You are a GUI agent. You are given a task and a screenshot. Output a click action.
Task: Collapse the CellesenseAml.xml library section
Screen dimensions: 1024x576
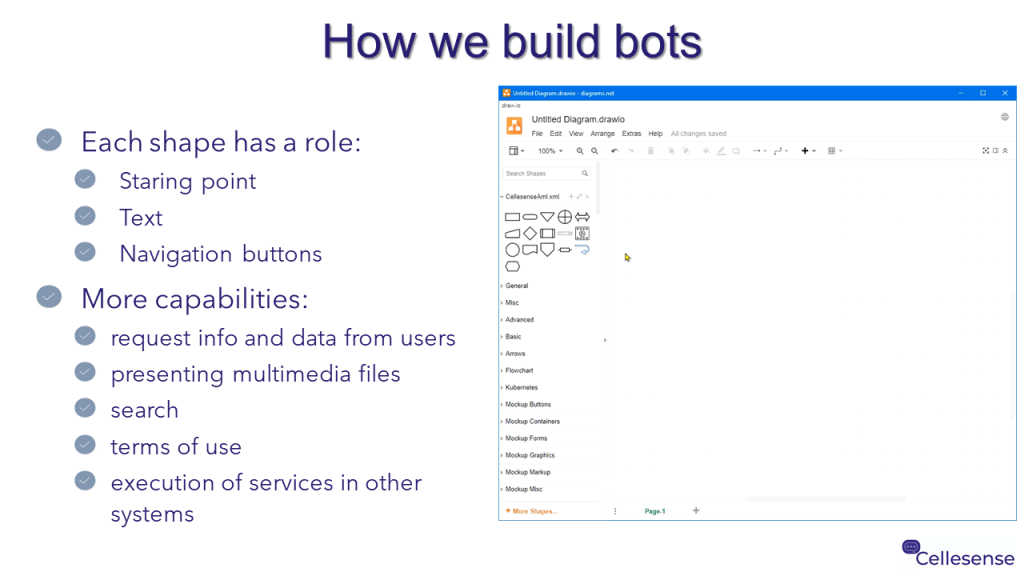(x=531, y=197)
